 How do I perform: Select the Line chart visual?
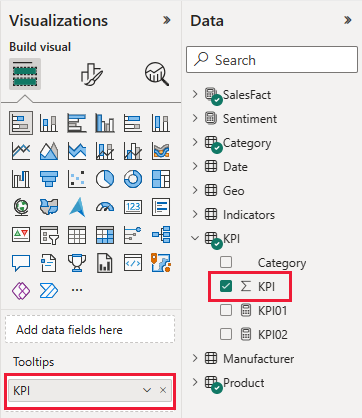click(21, 151)
